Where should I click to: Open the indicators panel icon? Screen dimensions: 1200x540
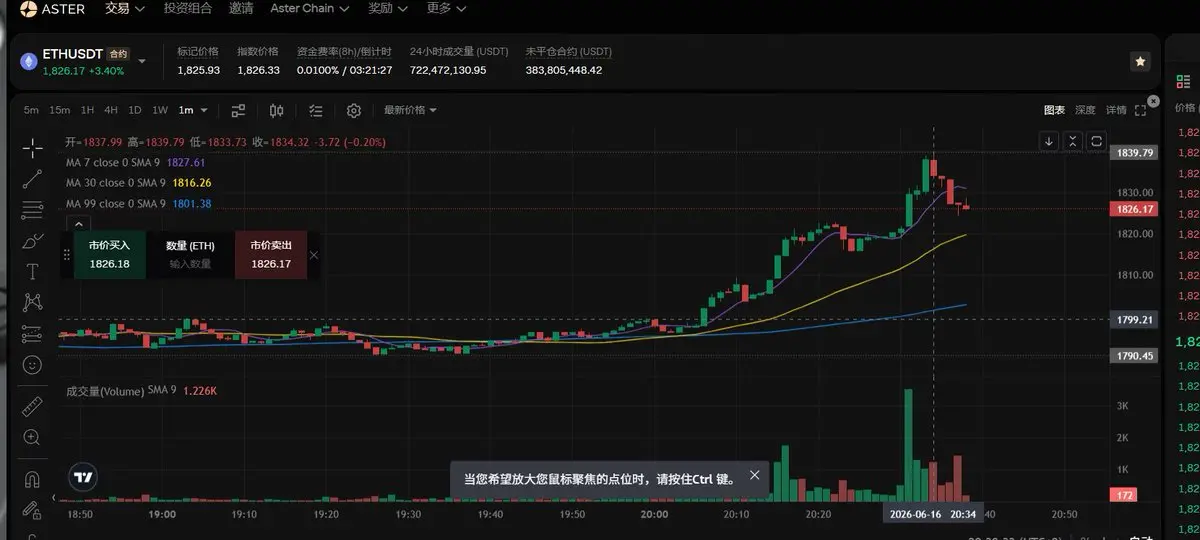click(x=239, y=110)
